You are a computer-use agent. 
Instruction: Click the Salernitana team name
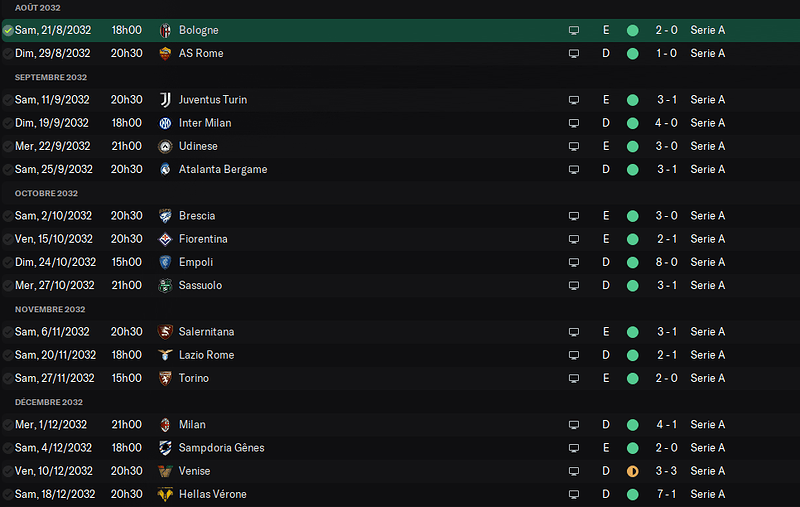206,332
